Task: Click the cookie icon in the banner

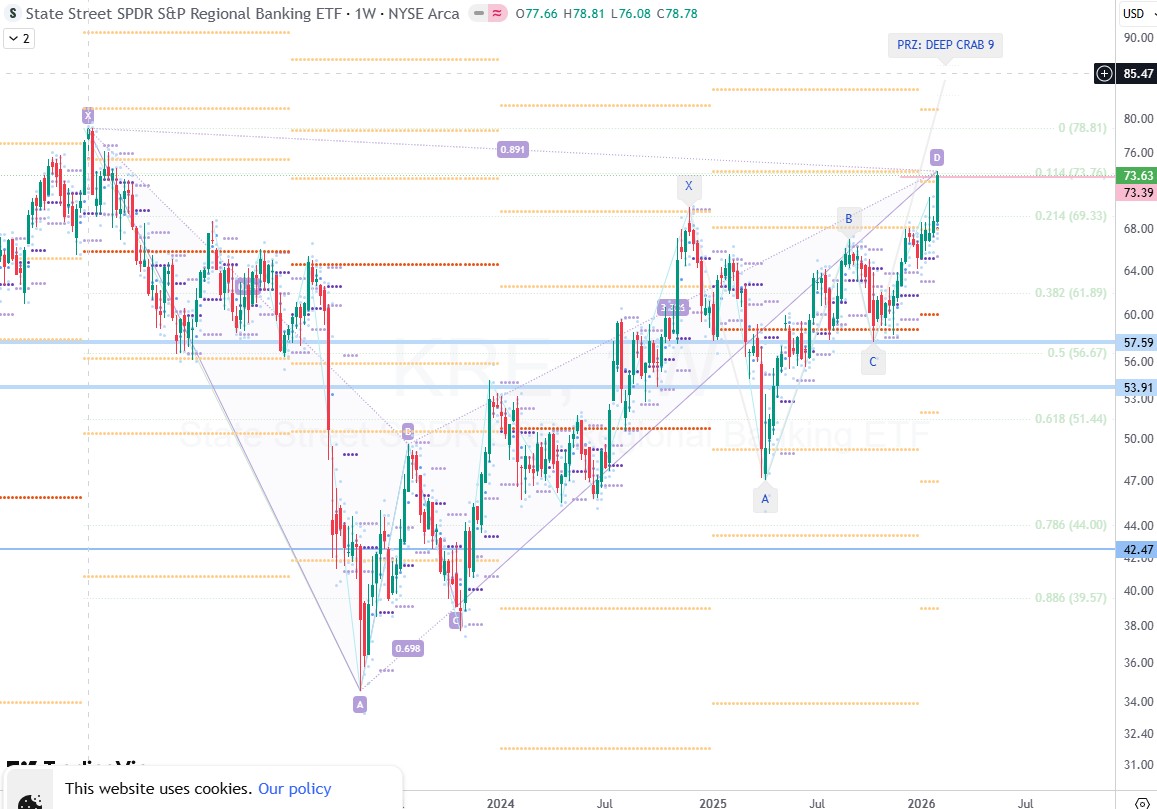Action: pos(30,798)
